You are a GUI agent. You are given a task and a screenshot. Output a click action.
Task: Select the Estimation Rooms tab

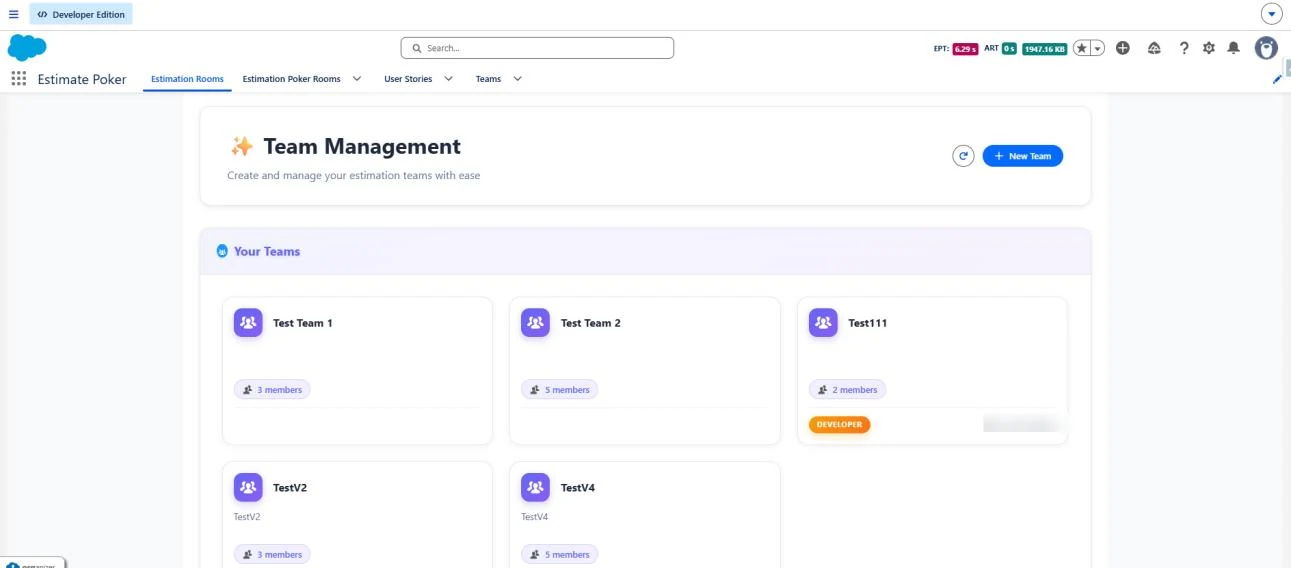point(187,79)
